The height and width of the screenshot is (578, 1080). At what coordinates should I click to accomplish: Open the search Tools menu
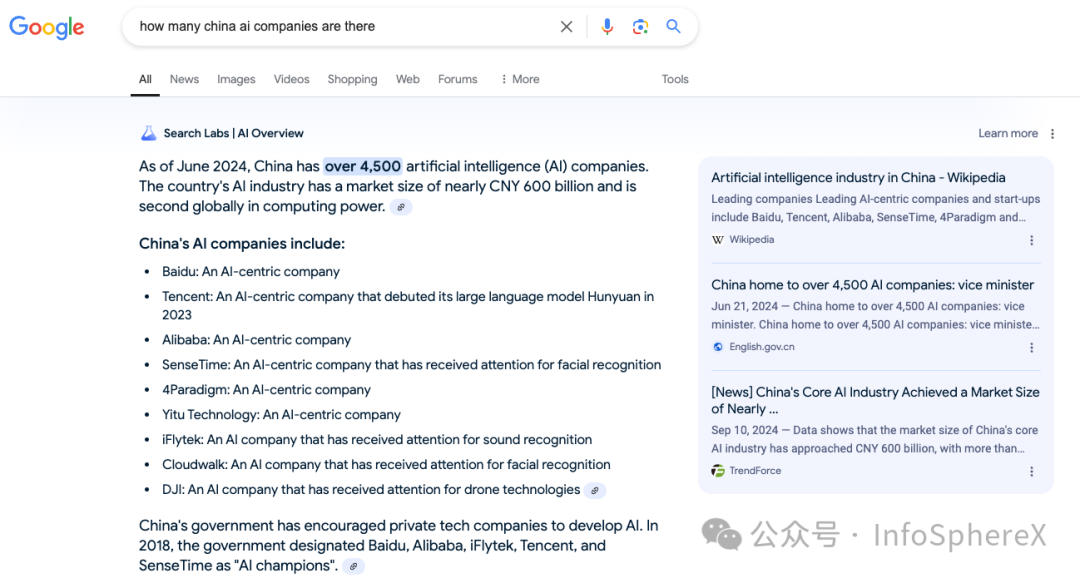point(675,79)
